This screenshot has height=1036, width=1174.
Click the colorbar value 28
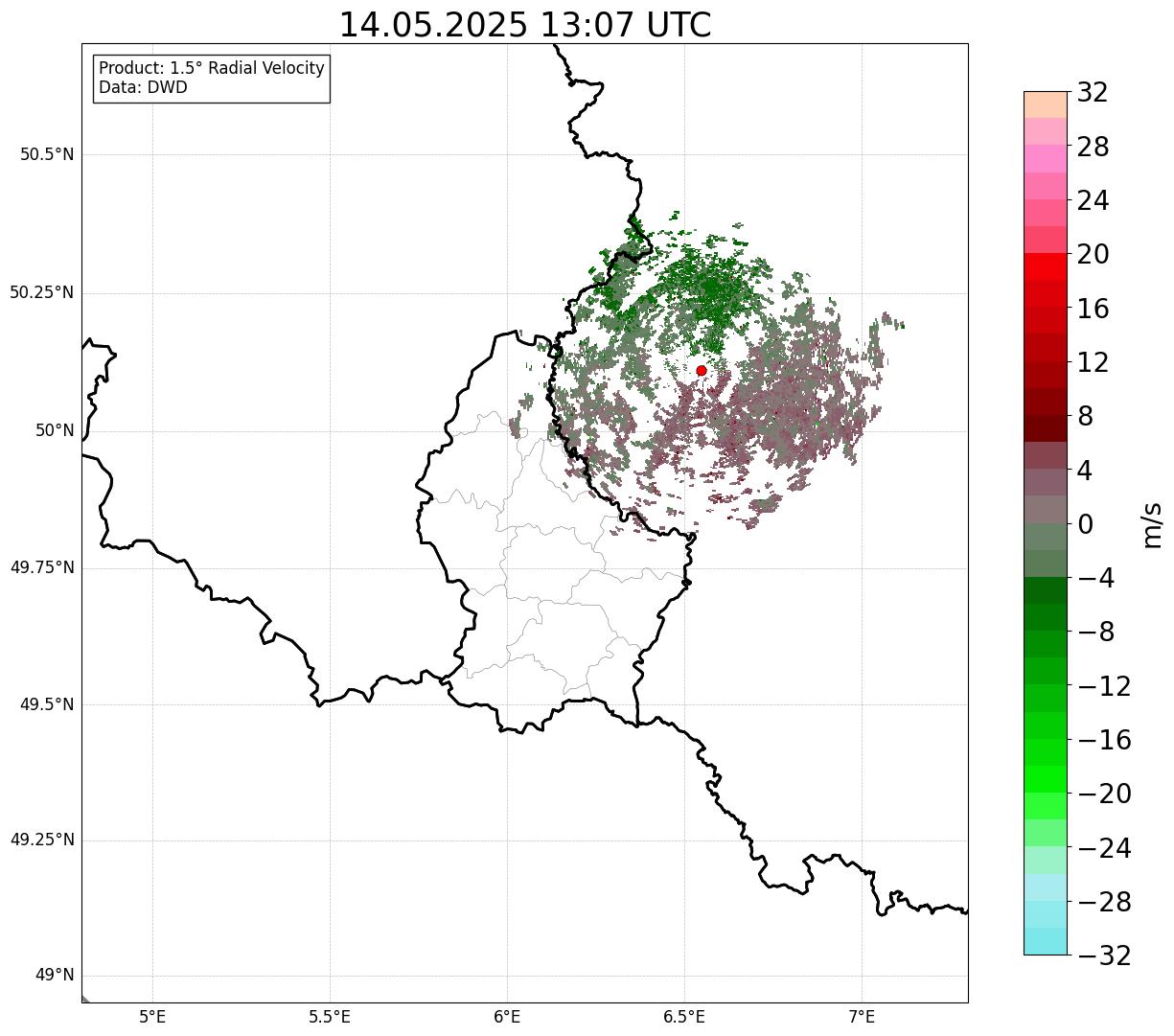pos(1093,147)
